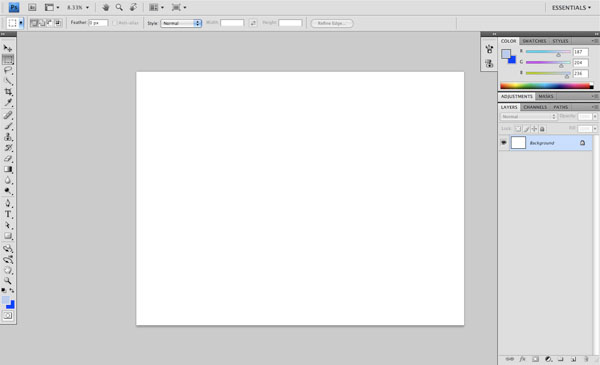Toggle Lock image pixels
The image size is (600, 365).
(527, 129)
